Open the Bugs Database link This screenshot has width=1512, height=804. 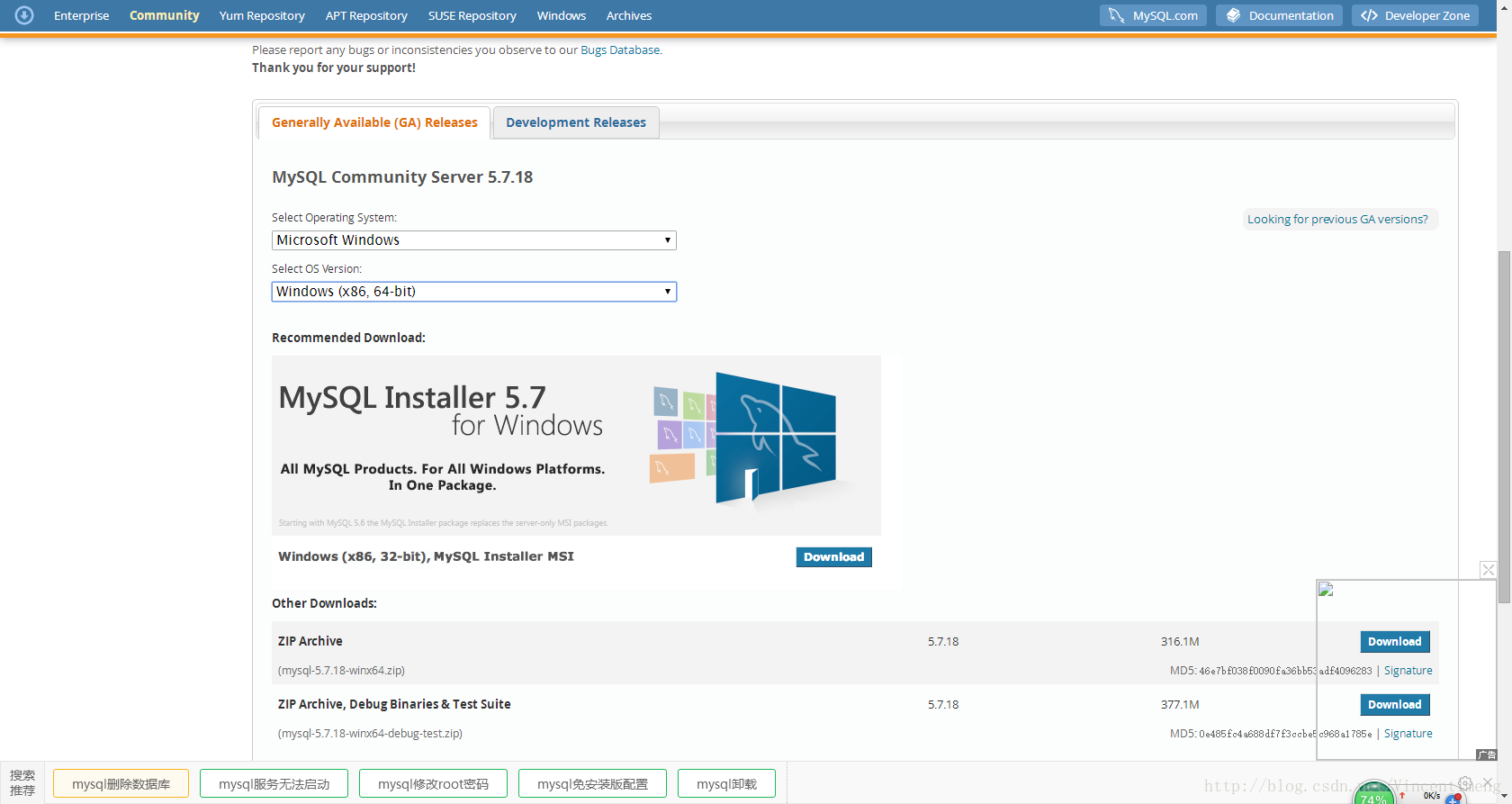(x=620, y=50)
